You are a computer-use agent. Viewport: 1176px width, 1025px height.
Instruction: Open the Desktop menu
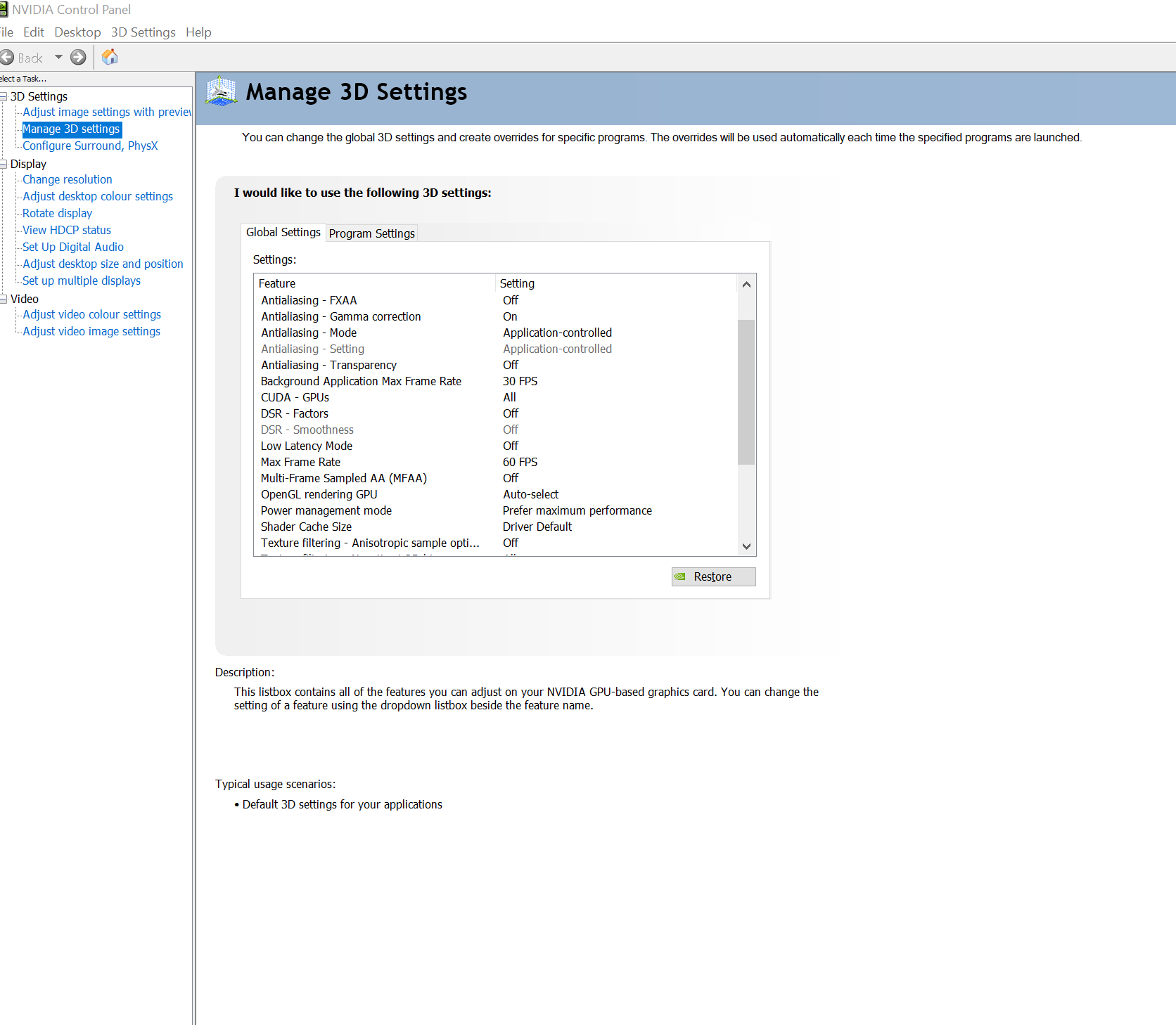pos(77,32)
